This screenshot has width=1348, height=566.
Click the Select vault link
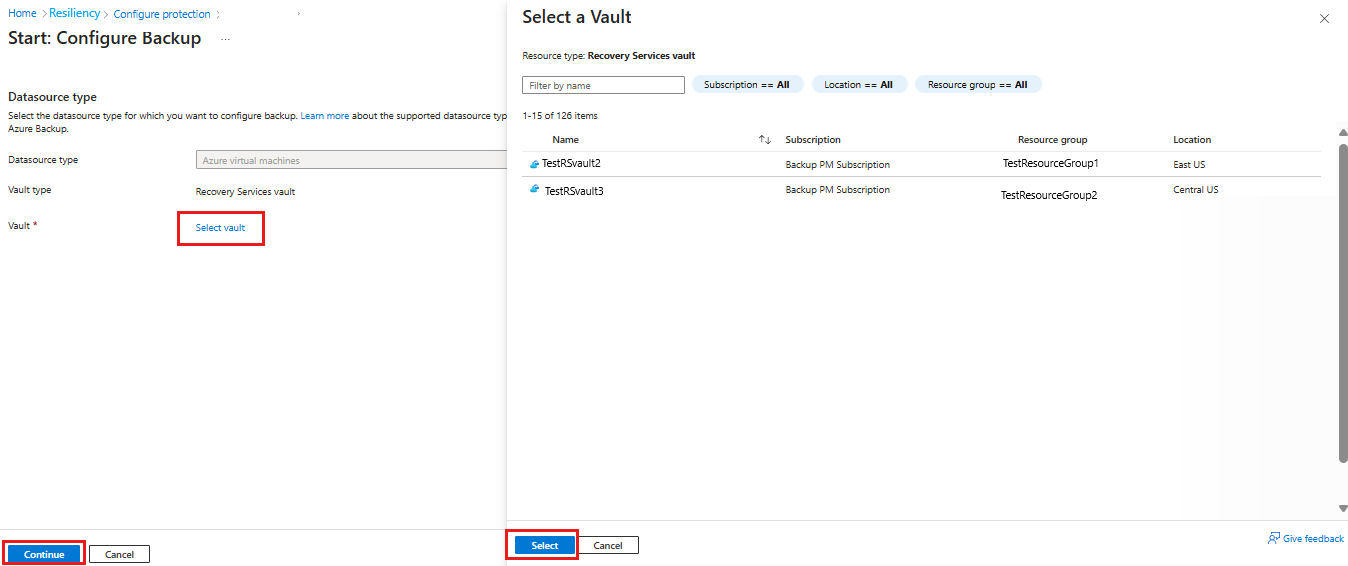click(220, 228)
